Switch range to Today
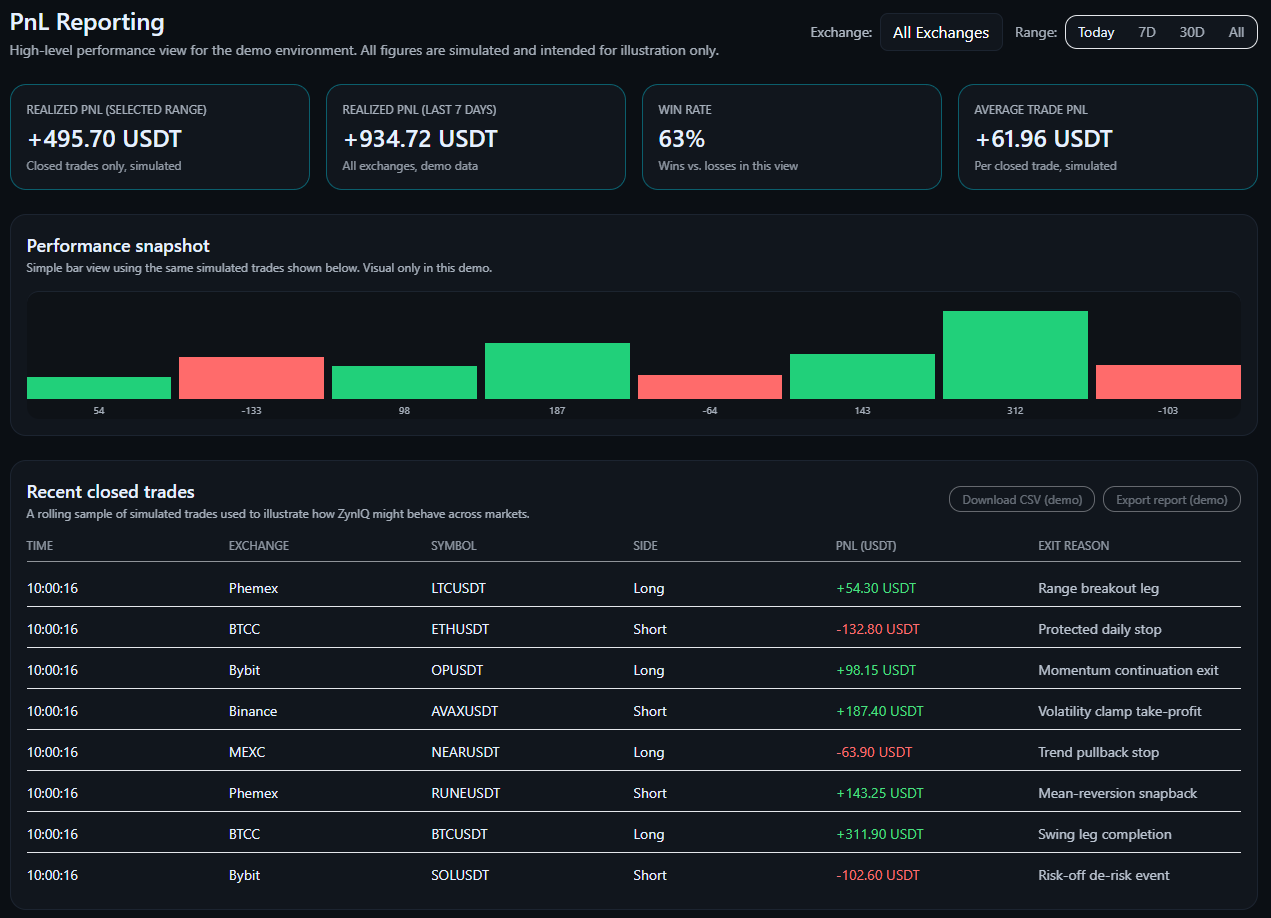This screenshot has height=918, width=1271. [1095, 32]
